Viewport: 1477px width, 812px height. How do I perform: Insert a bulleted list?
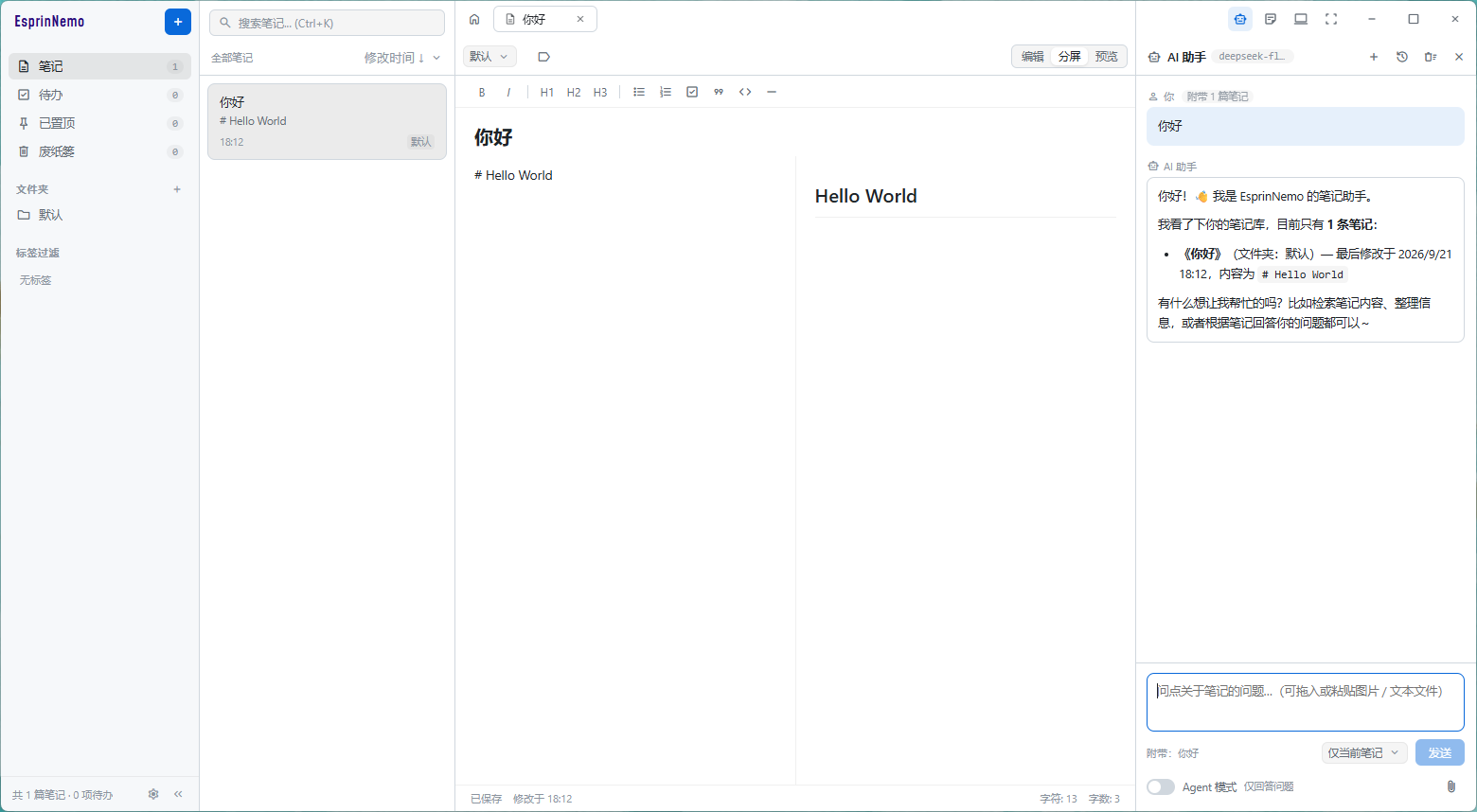coord(639,92)
